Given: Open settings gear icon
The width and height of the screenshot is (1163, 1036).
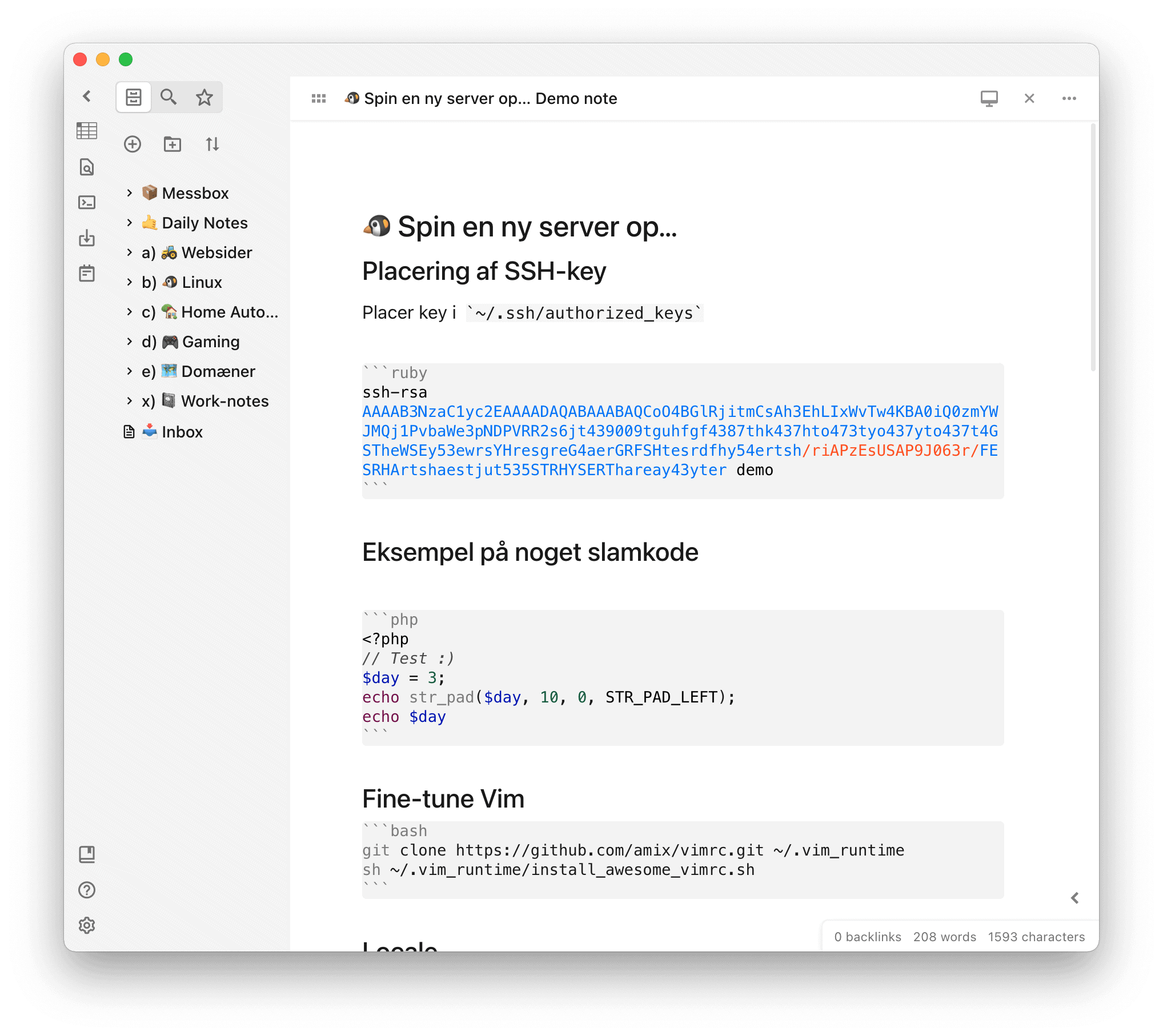Looking at the screenshot, I should click(x=87, y=925).
